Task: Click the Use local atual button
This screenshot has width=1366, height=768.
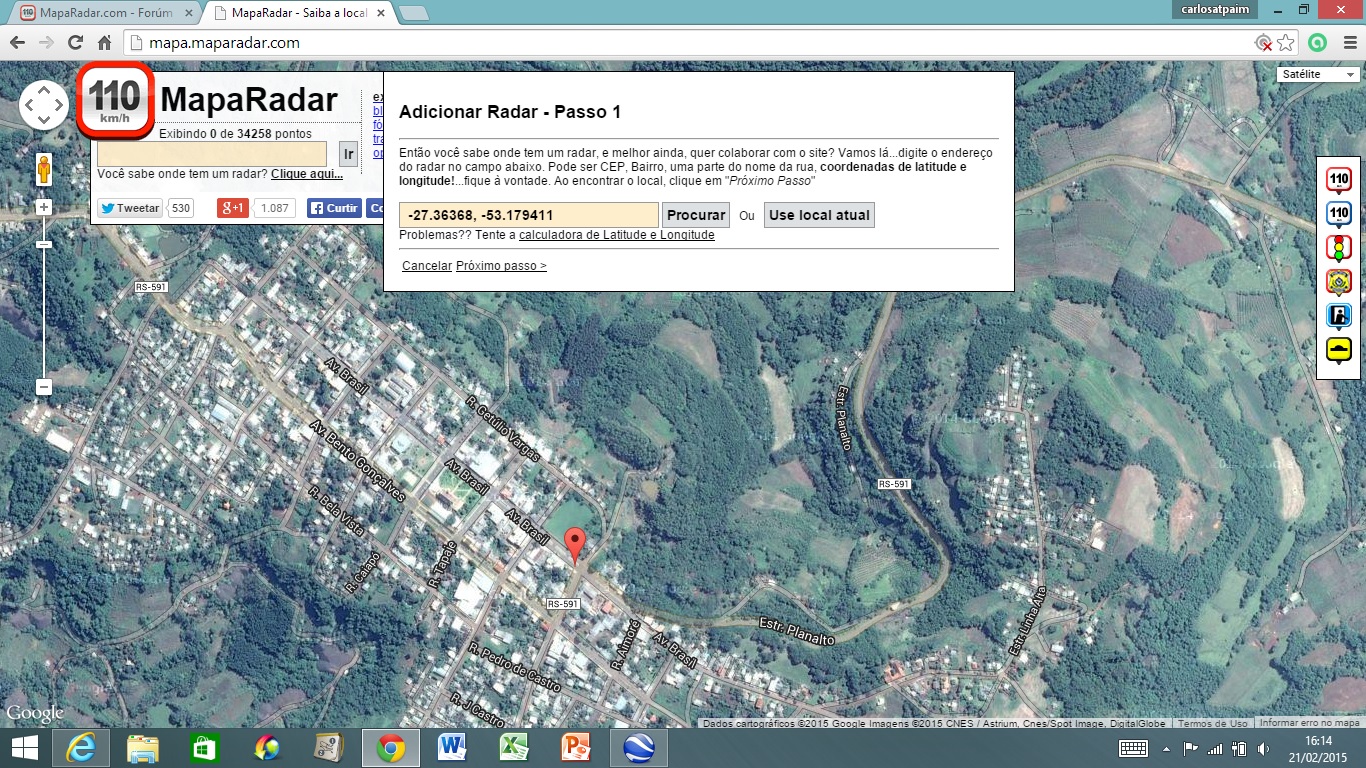Action: [819, 215]
